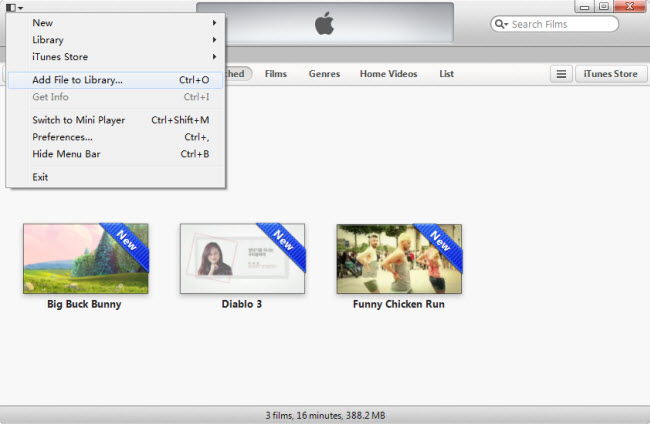Expand the iTunes Store submenu
The height and width of the screenshot is (424, 650).
(115, 57)
